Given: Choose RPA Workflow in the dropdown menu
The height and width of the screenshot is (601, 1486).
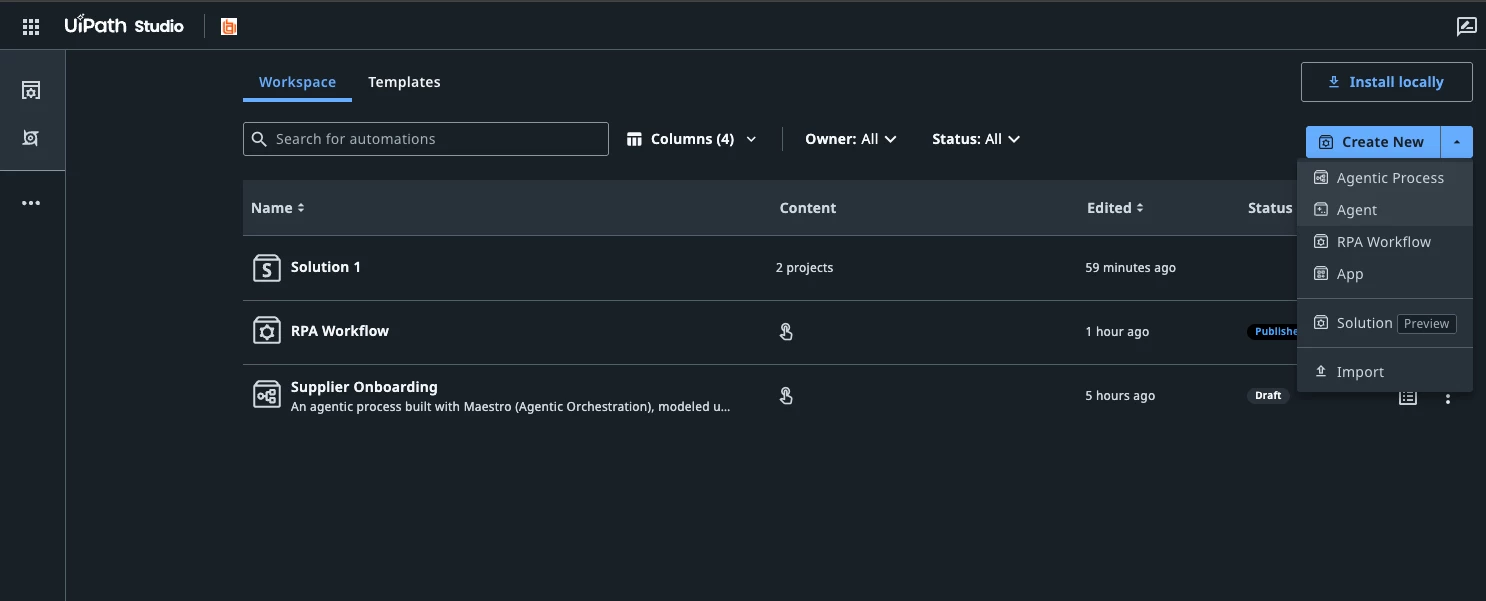Looking at the screenshot, I should click(1384, 242).
